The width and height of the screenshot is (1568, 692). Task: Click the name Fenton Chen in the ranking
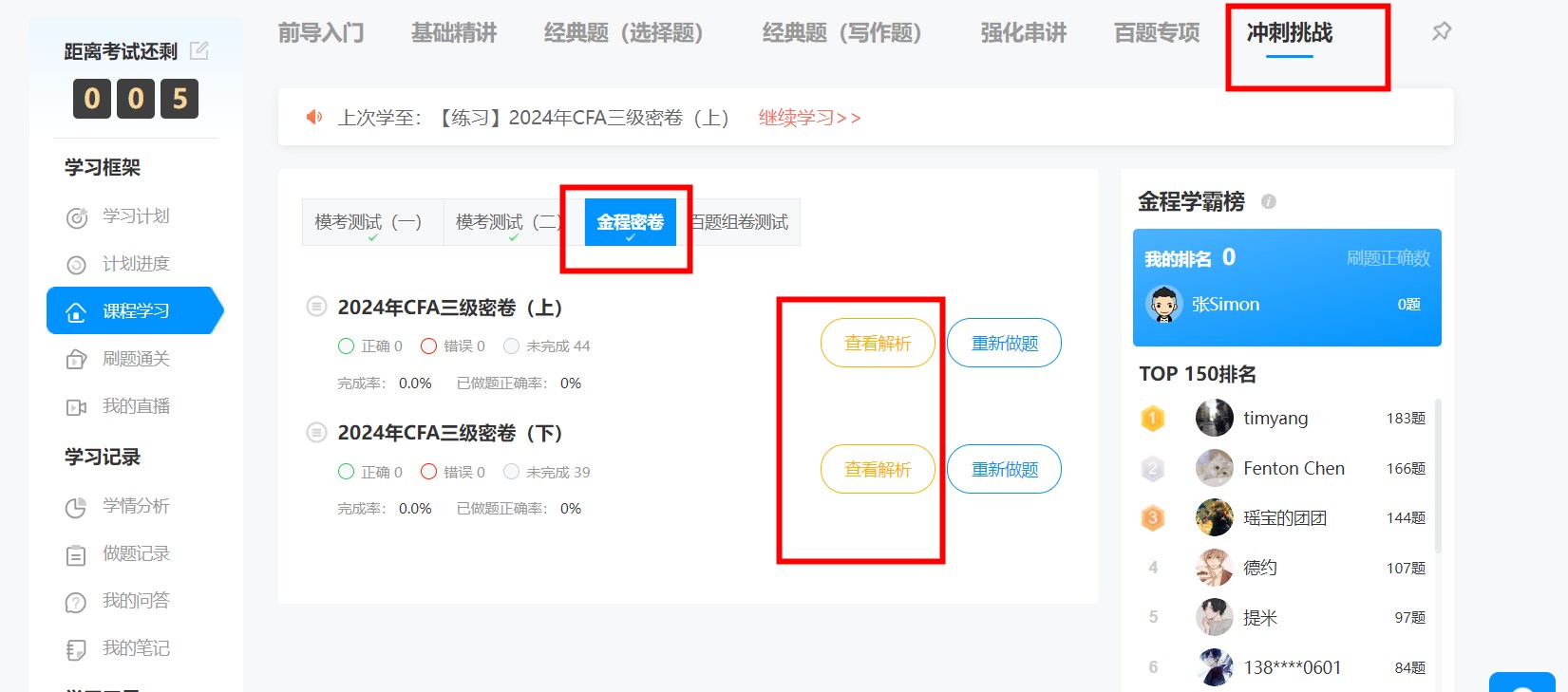(x=1294, y=468)
